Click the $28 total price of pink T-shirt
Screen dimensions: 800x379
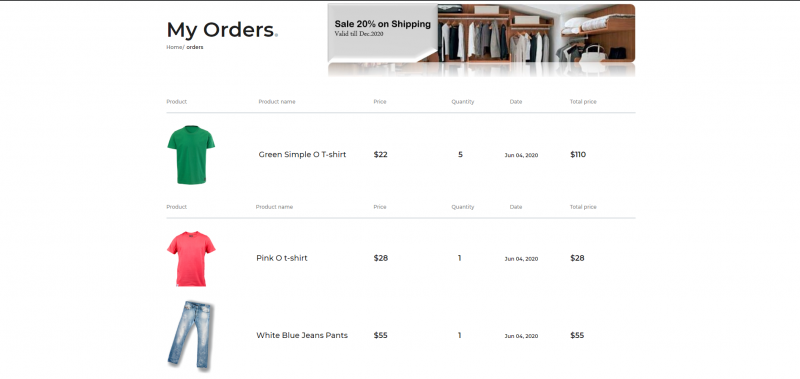coord(577,258)
